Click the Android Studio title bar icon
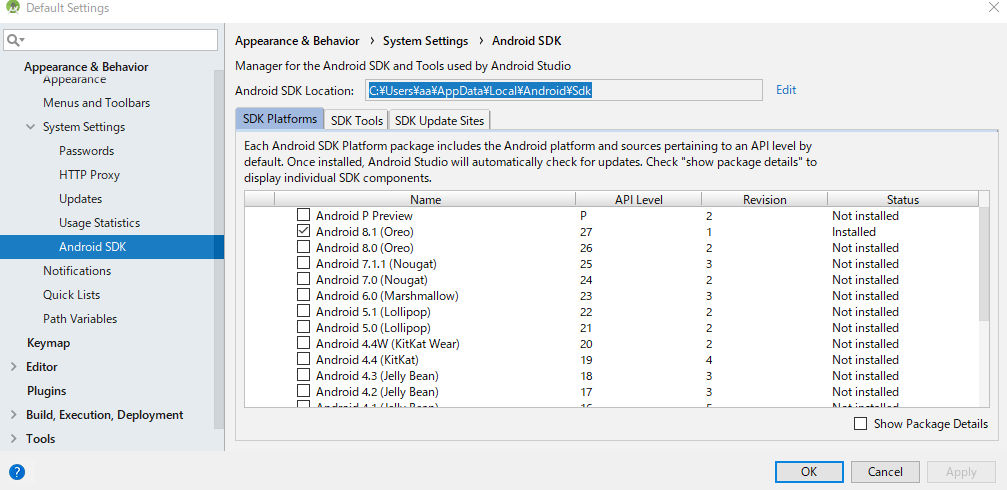 click(x=12, y=9)
